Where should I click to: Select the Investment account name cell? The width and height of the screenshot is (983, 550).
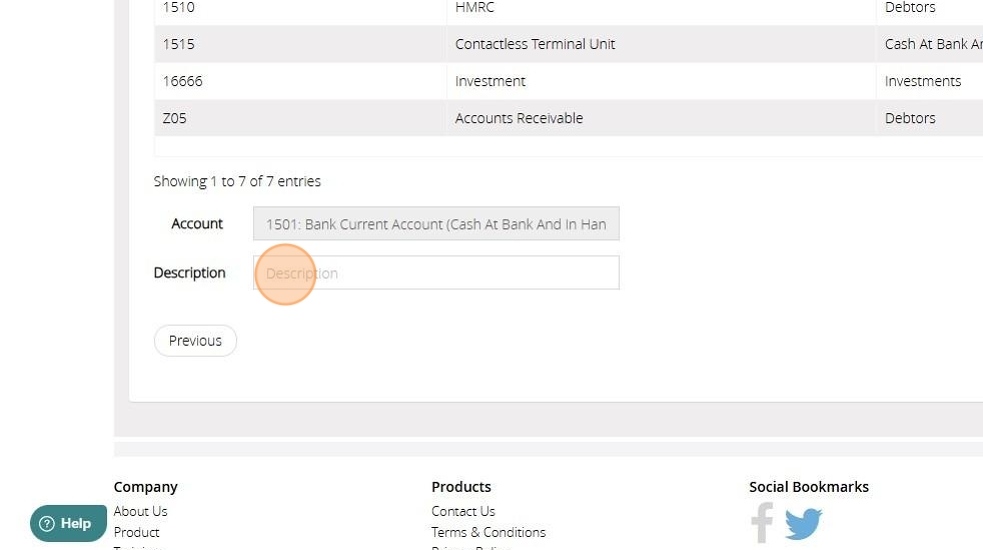pyautogui.click(x=490, y=81)
